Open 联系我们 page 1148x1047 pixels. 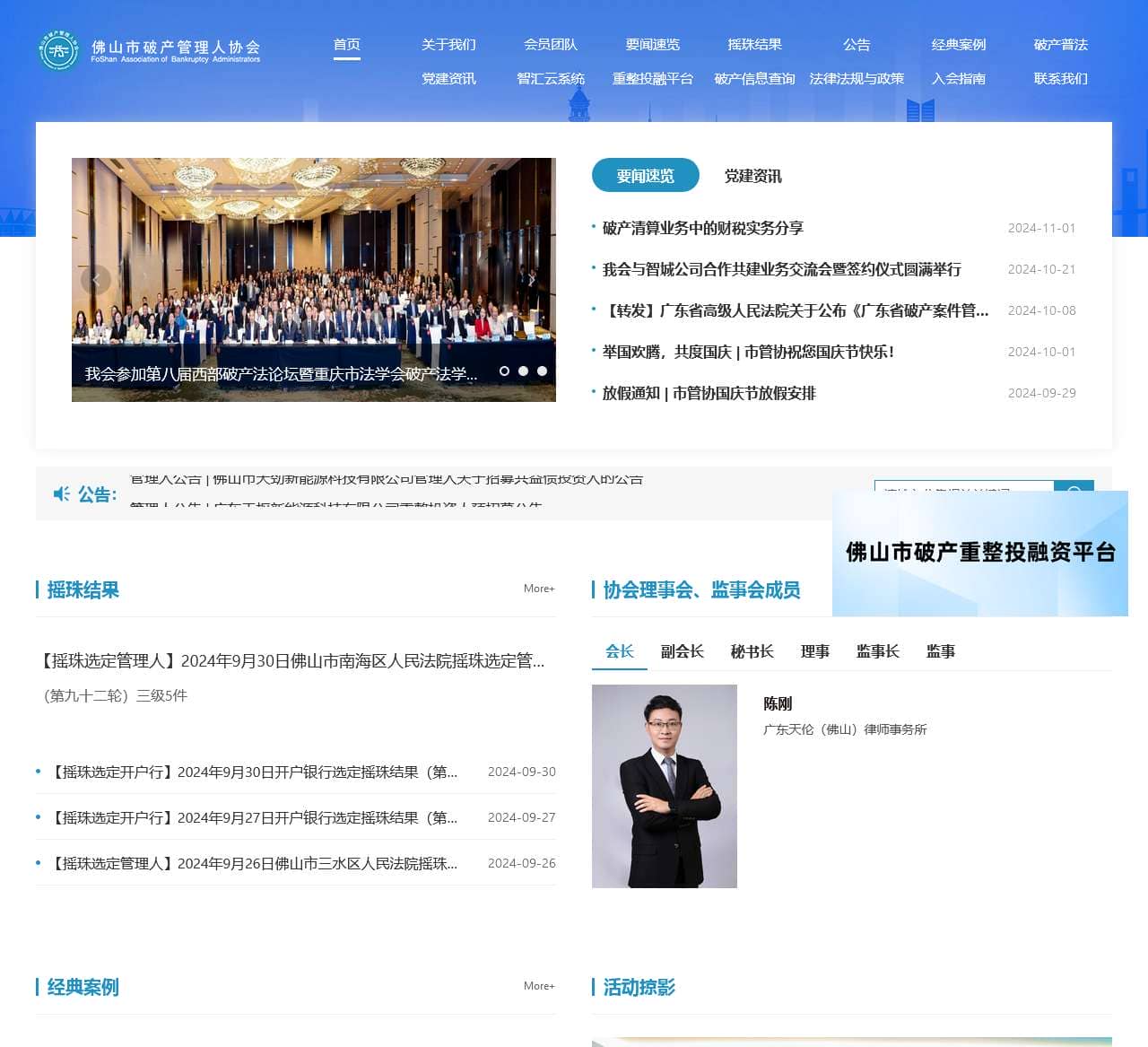coord(1060,79)
